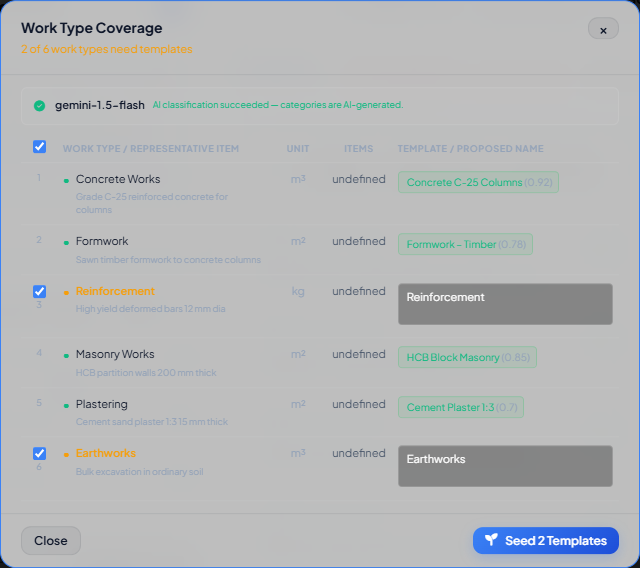Click the Close button
The width and height of the screenshot is (640, 568).
point(51,540)
